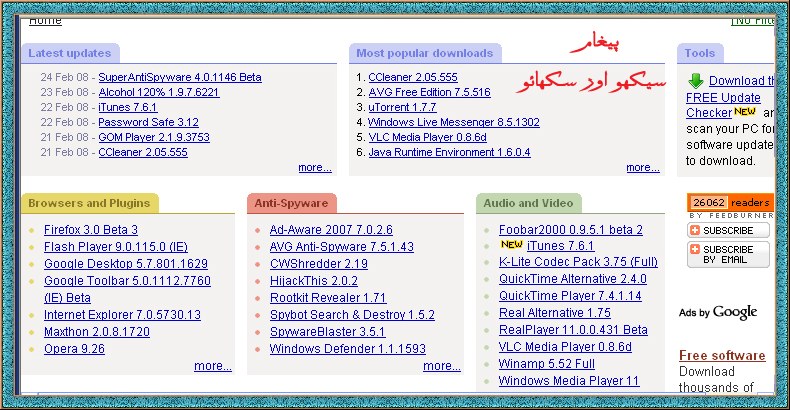Open SpywareBlaster 3.5.1 link
The height and width of the screenshot is (410, 790).
[x=327, y=332]
